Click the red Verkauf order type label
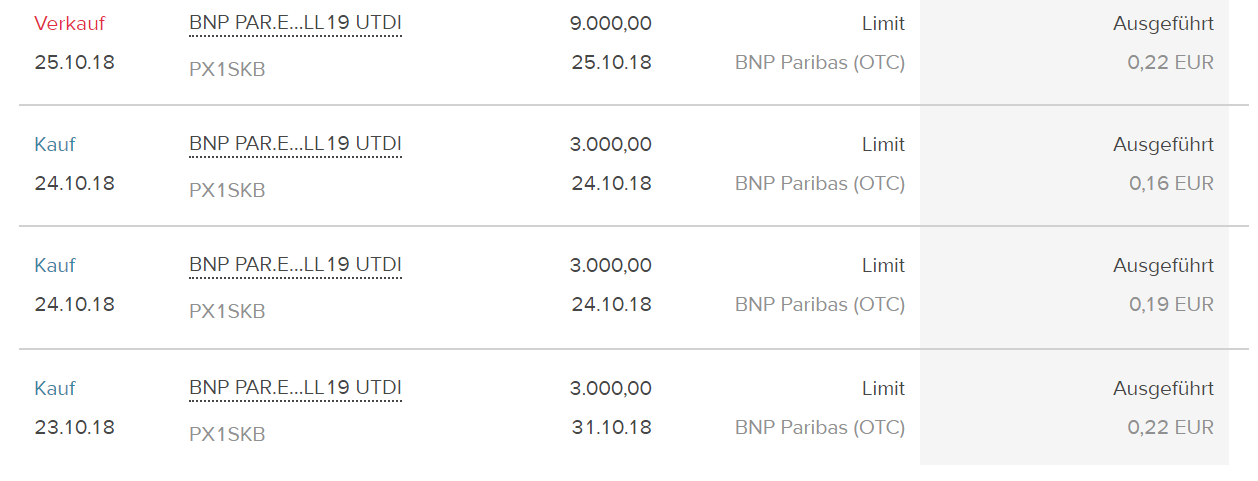Viewport: 1258px width, 481px height. (x=69, y=24)
